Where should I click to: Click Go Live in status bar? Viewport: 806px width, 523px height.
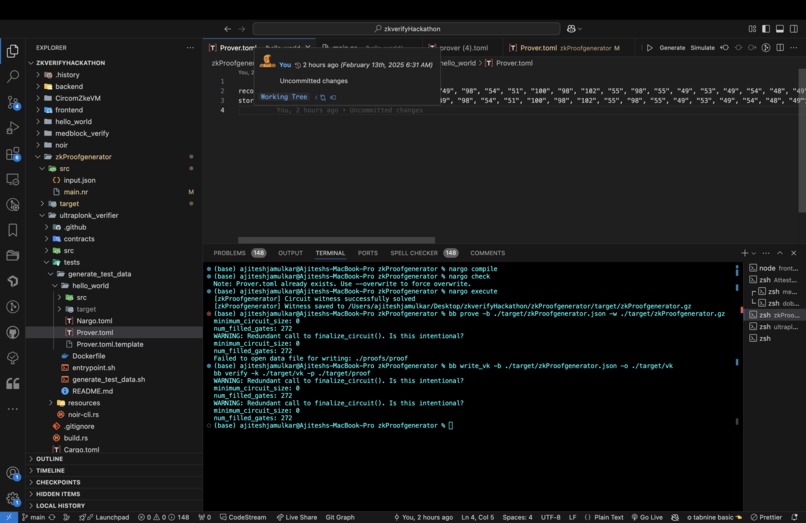tap(647, 517)
